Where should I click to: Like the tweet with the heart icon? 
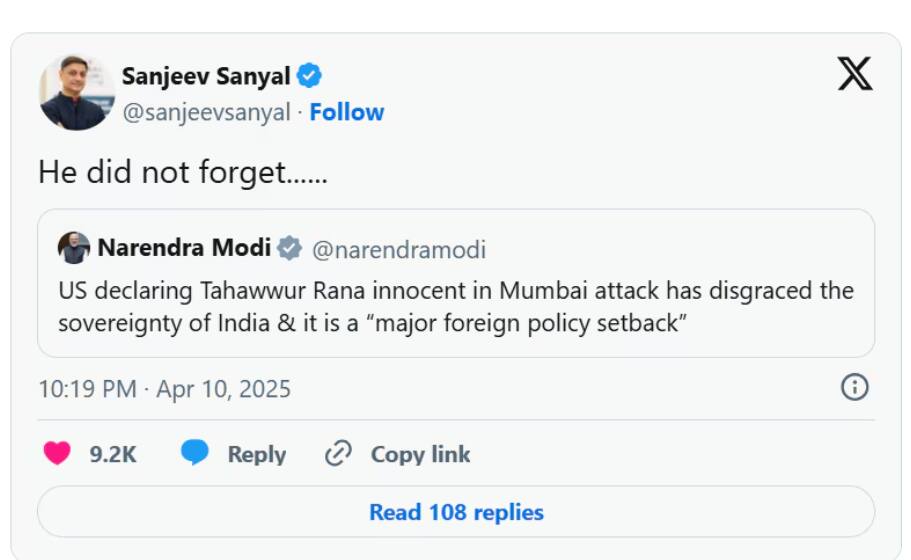[x=57, y=453]
